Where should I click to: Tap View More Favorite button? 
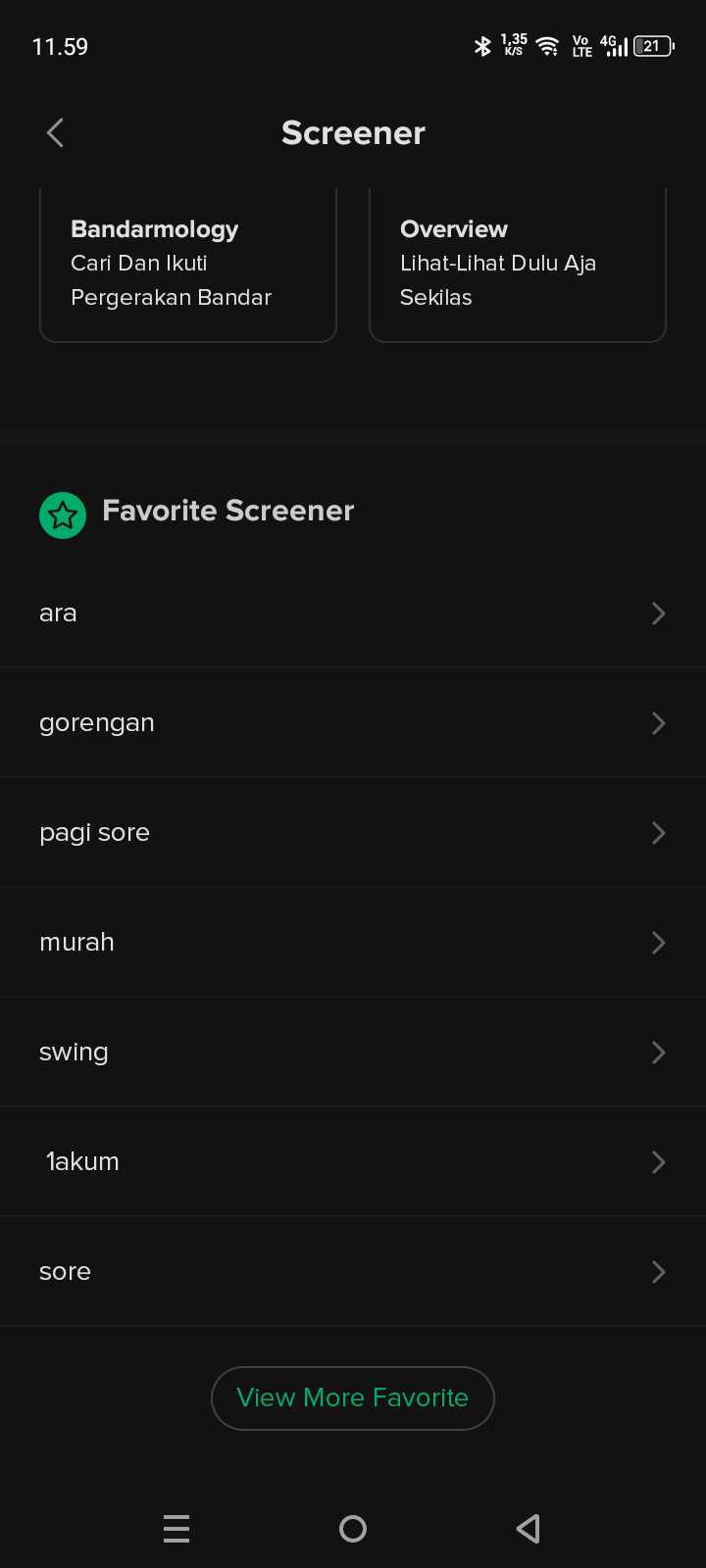353,1397
